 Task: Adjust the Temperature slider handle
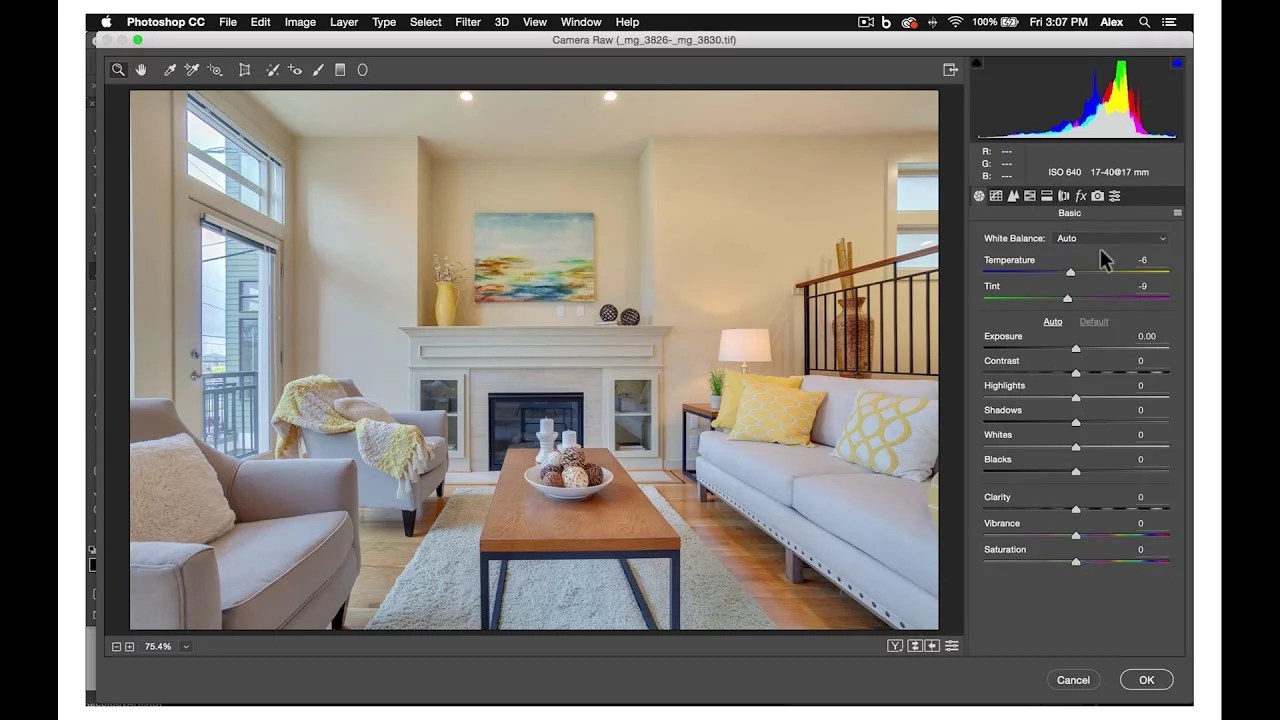click(1070, 272)
